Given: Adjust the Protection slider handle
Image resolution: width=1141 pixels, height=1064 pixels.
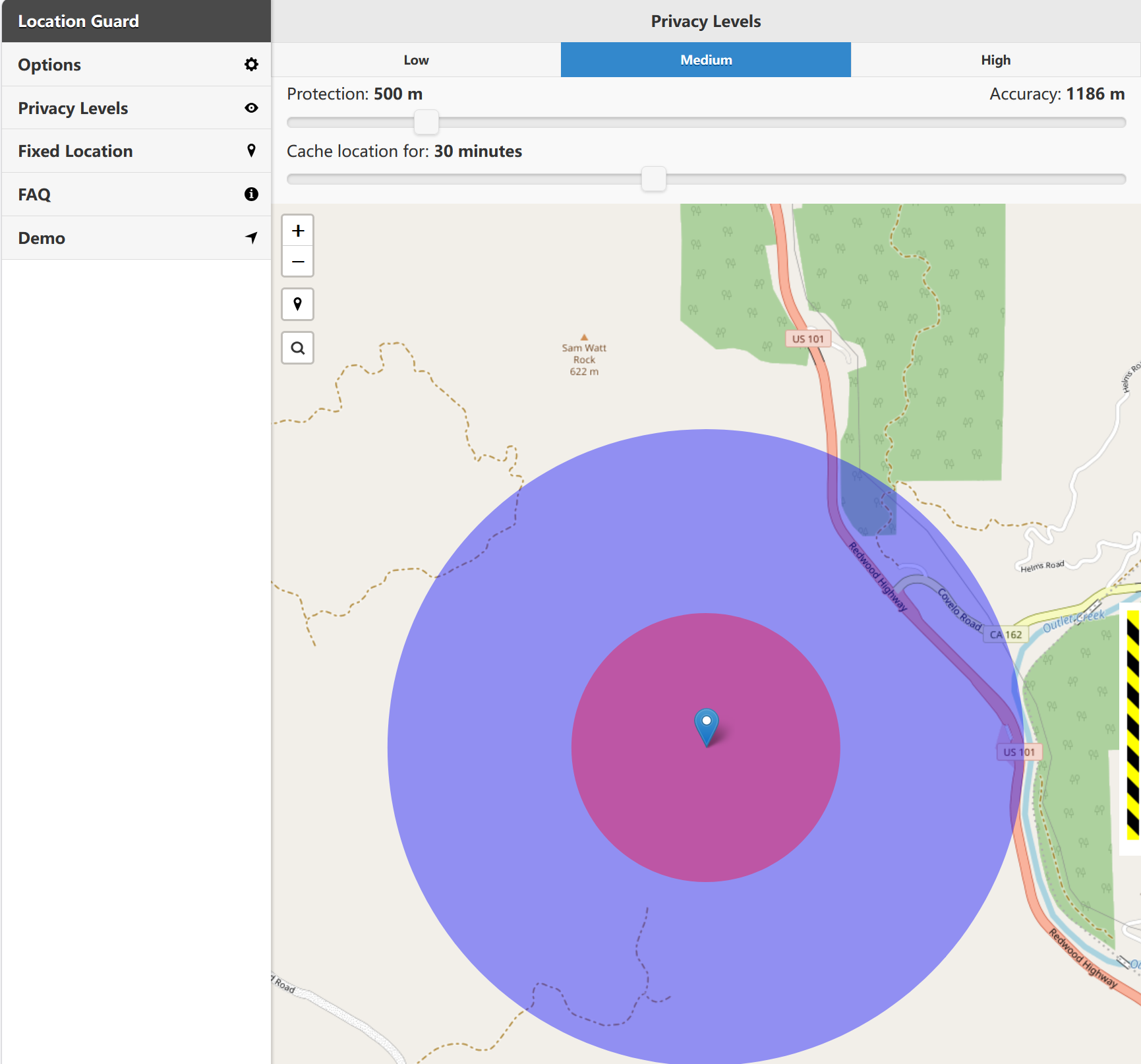Looking at the screenshot, I should click(x=426, y=122).
